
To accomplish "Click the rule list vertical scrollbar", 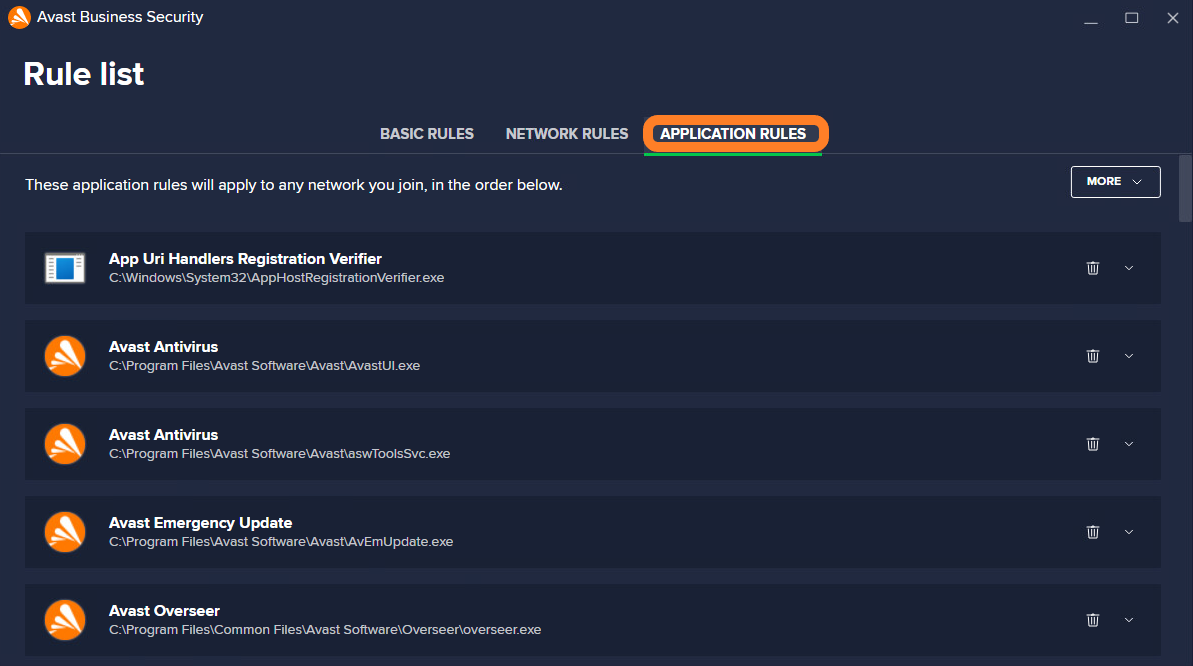I will click(1185, 188).
